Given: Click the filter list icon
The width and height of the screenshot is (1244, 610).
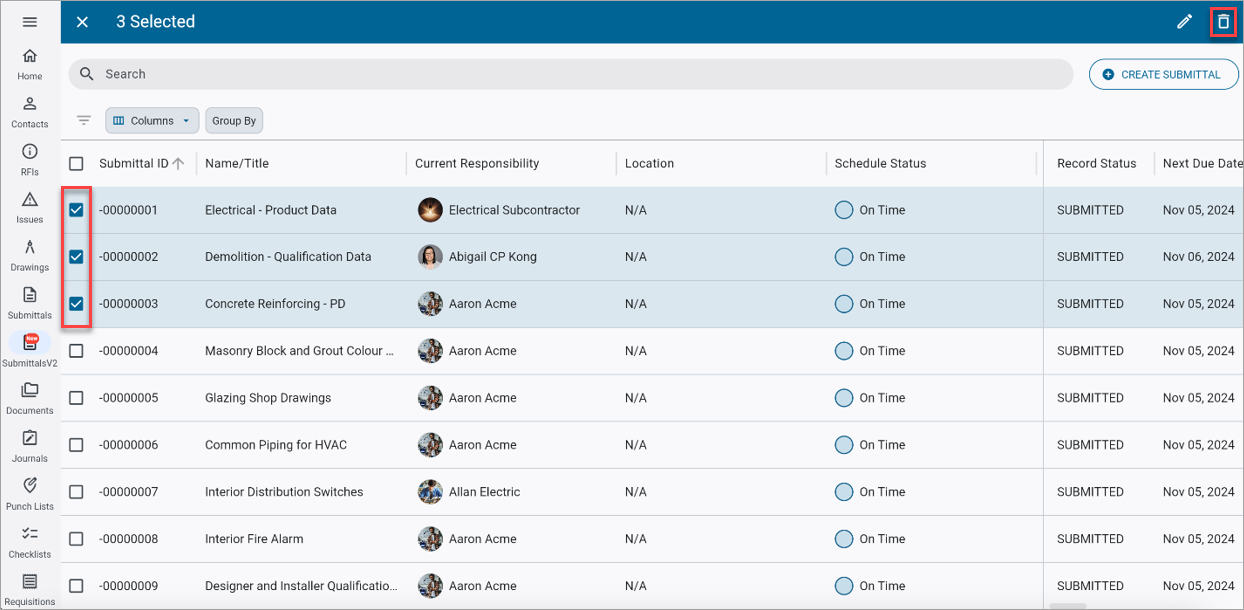Looking at the screenshot, I should [84, 120].
